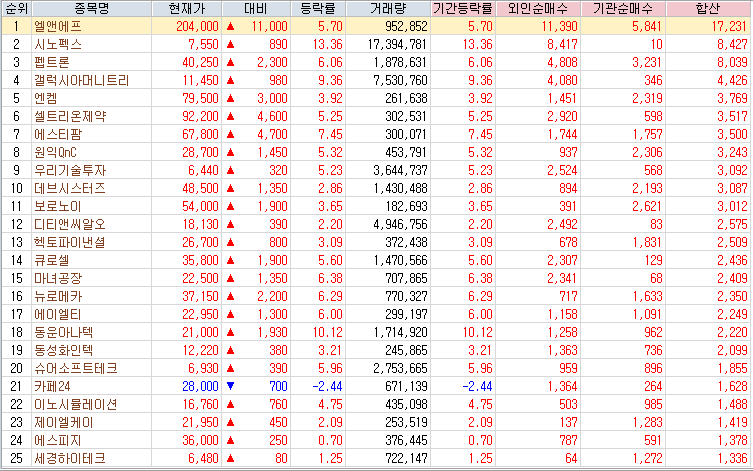Open the 마녀공장 stock entry
The width and height of the screenshot is (753, 471).
click(x=58, y=278)
